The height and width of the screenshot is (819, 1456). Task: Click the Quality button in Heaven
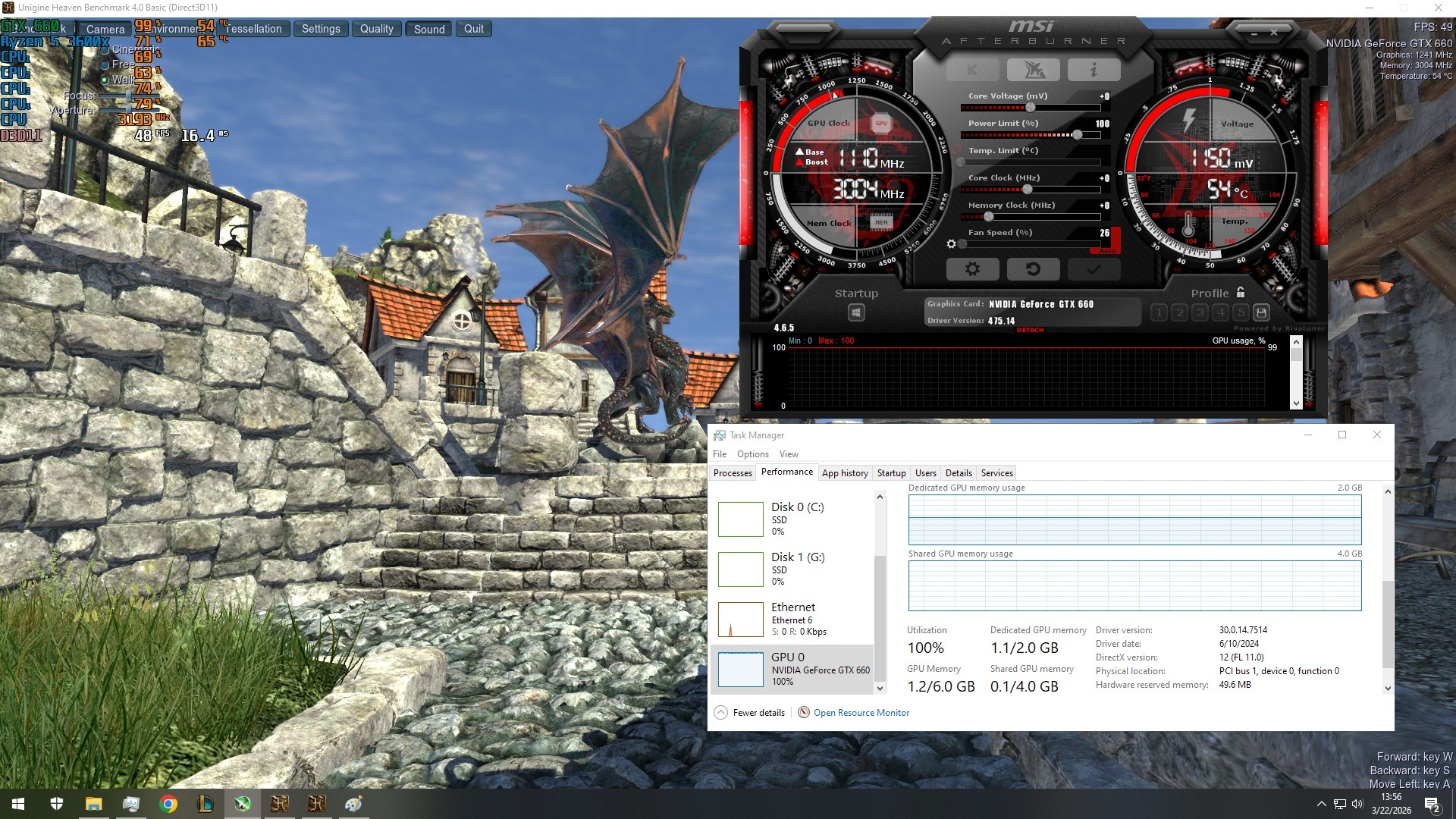tap(376, 29)
